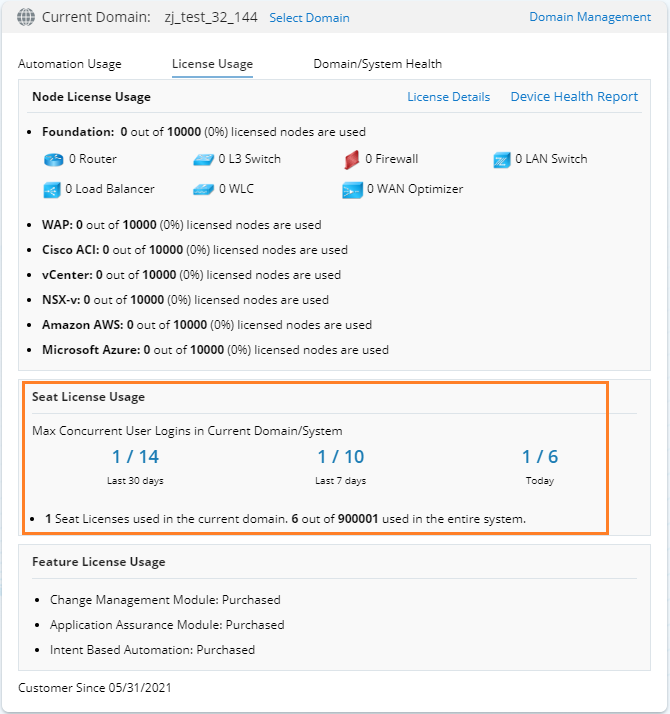Select the License Usage tab

[x=212, y=64]
